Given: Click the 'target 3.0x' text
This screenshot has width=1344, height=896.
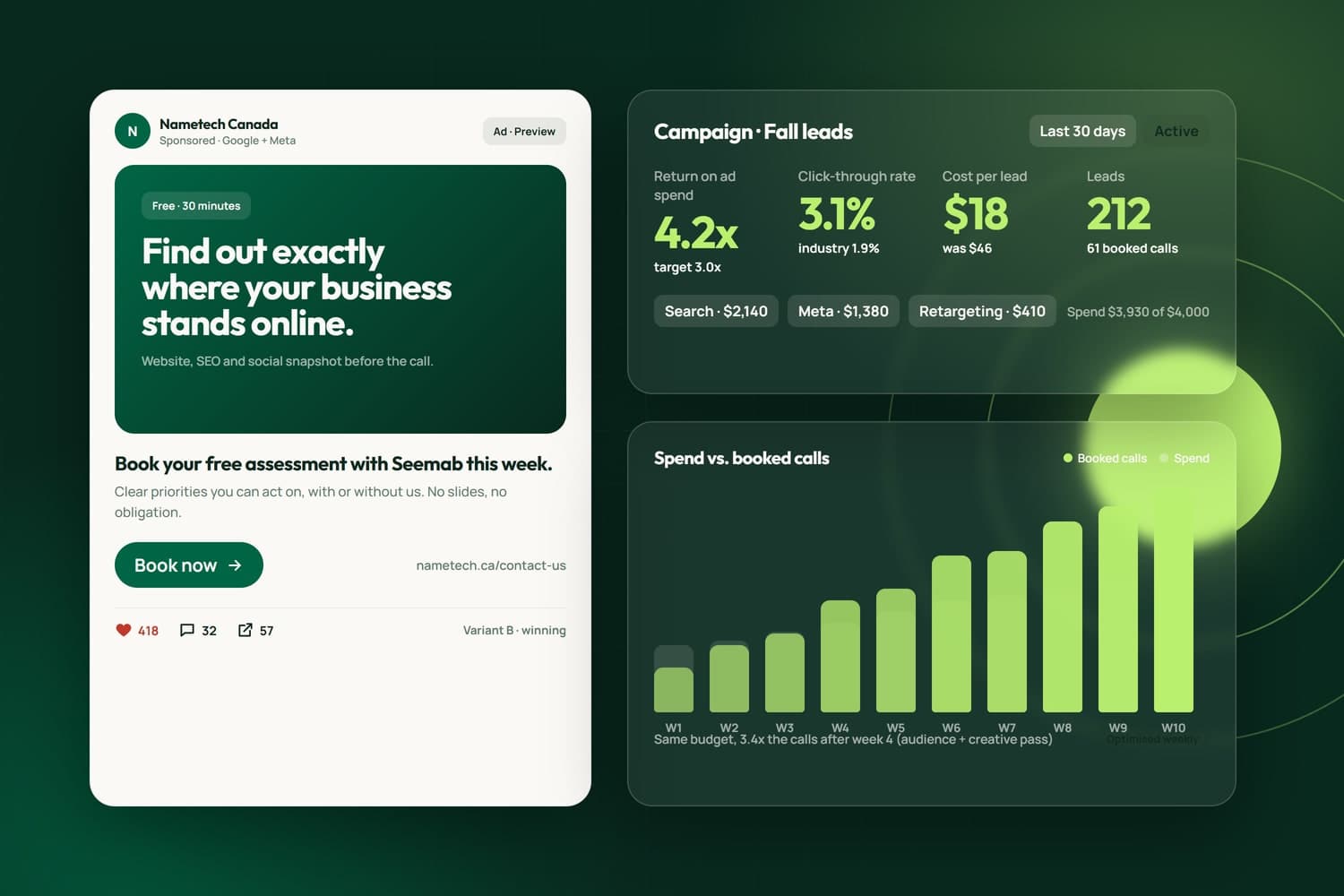Looking at the screenshot, I should pyautogui.click(x=687, y=267).
